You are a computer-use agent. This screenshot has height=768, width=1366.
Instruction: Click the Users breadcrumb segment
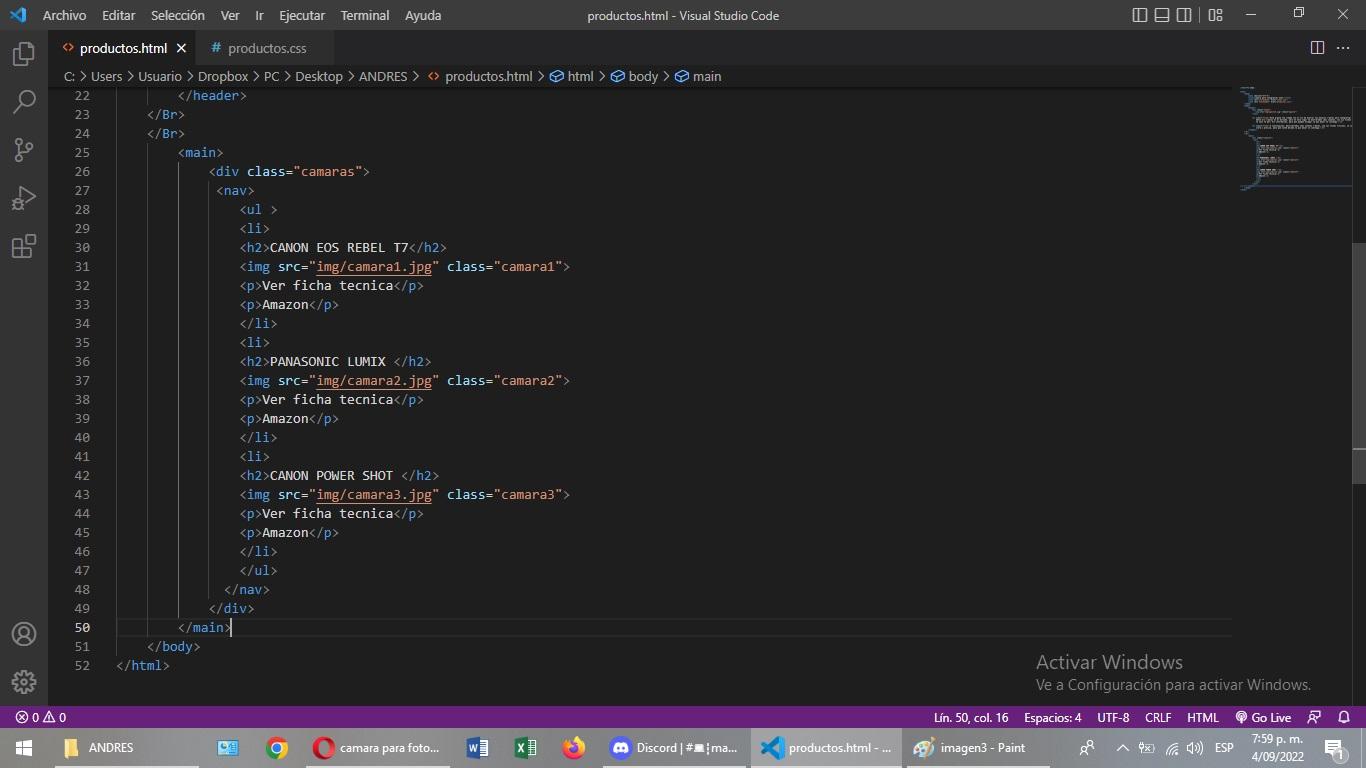pos(106,76)
